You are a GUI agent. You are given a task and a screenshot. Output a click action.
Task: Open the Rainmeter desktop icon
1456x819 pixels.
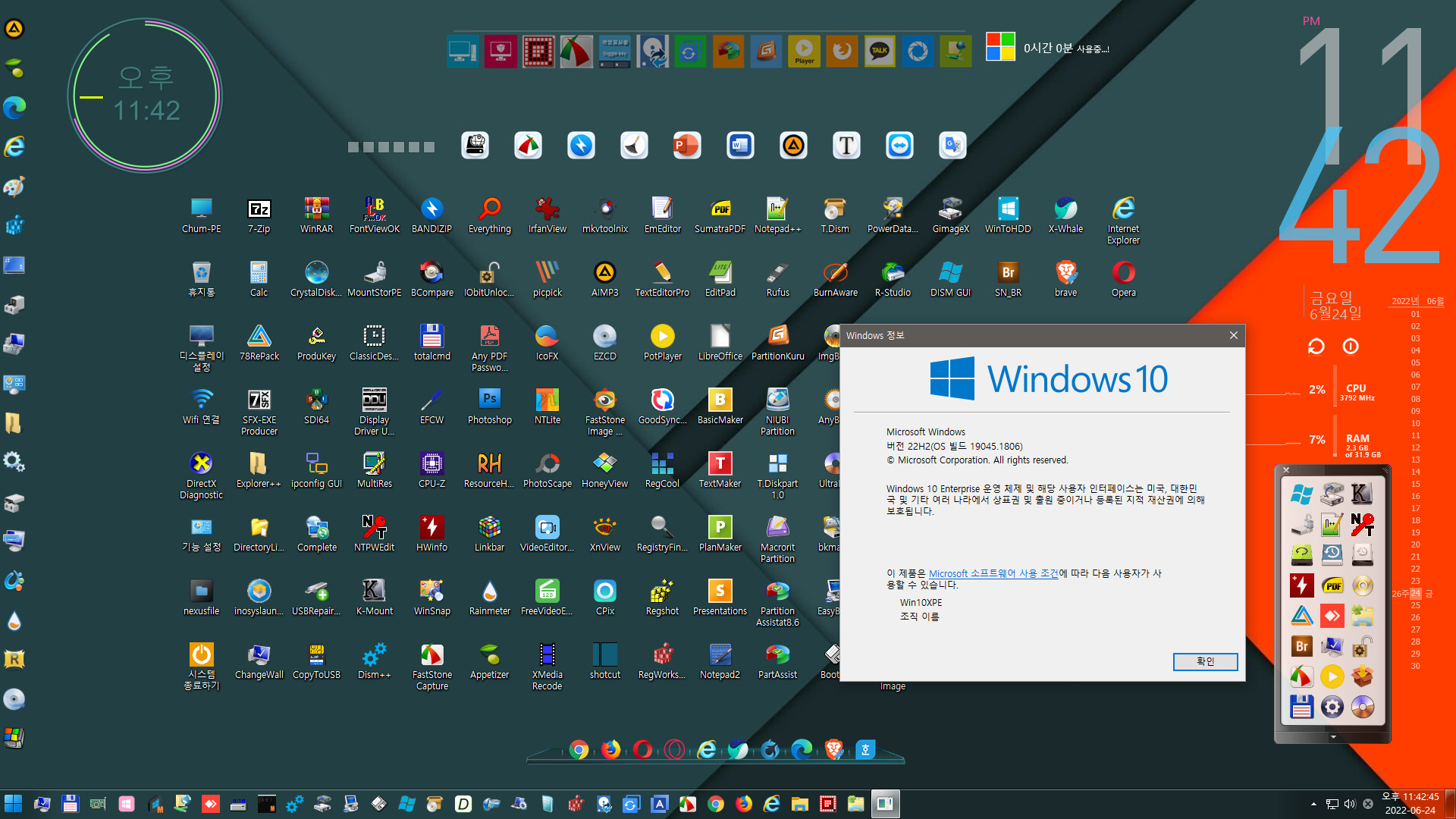click(489, 598)
